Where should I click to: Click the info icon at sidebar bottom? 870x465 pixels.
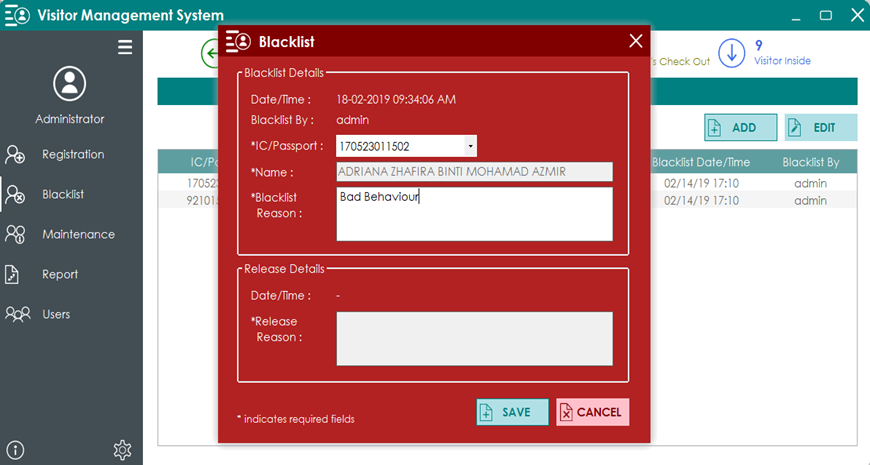pos(16,450)
